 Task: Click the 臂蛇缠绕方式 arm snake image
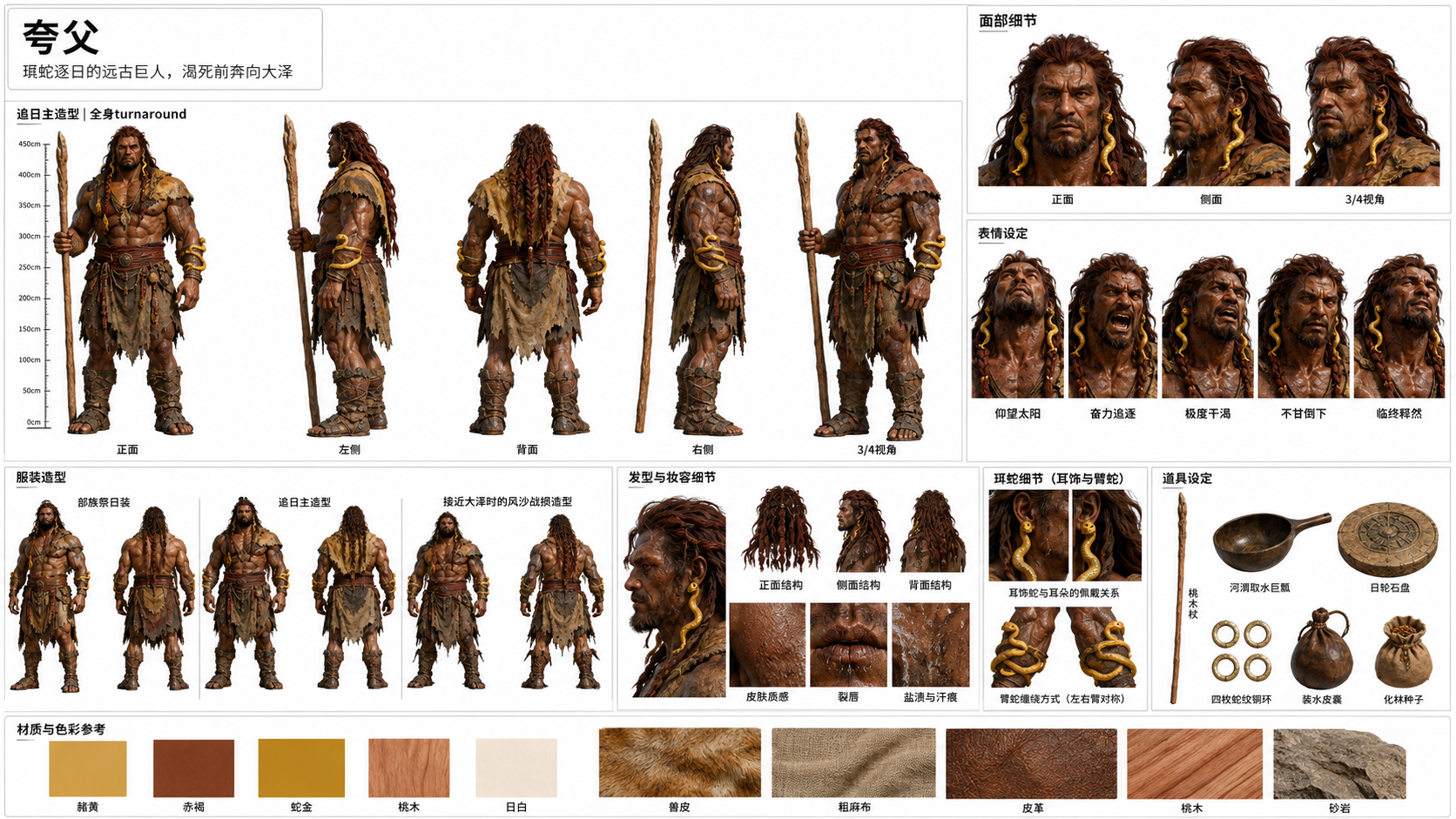point(1064,648)
